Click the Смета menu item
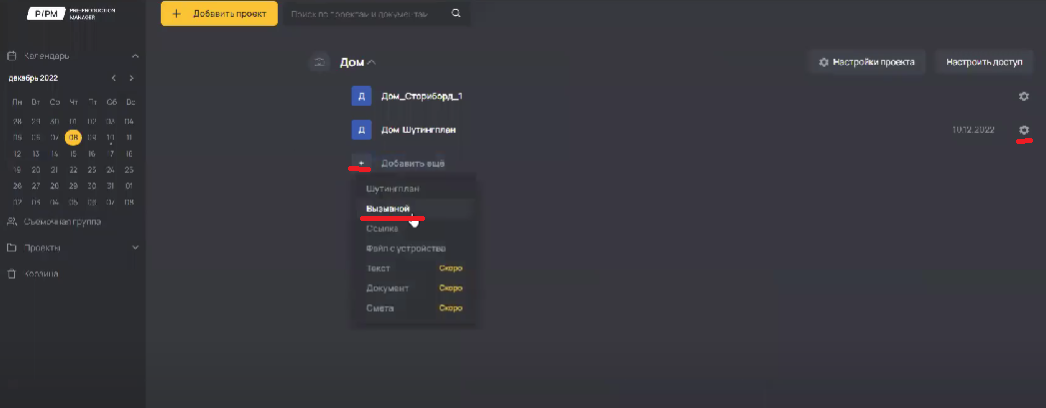 coord(380,309)
